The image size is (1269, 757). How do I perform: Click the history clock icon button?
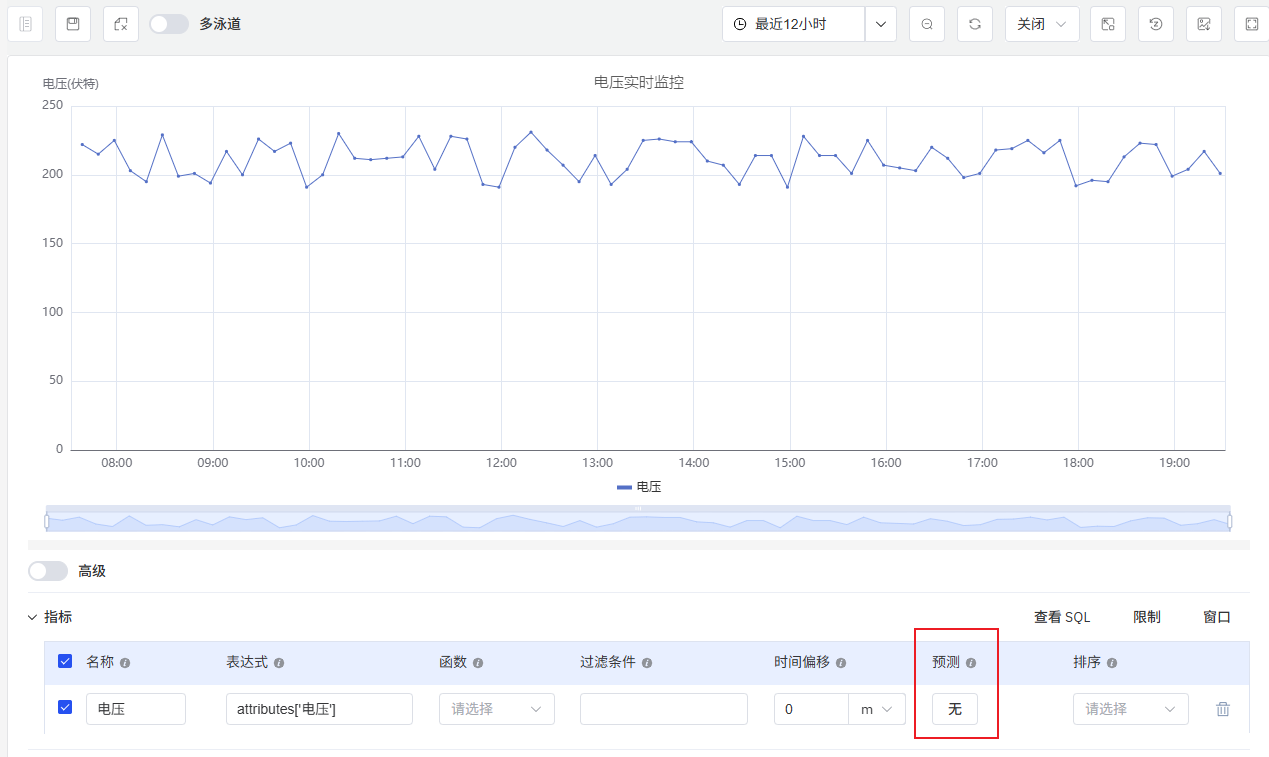[x=1156, y=24]
